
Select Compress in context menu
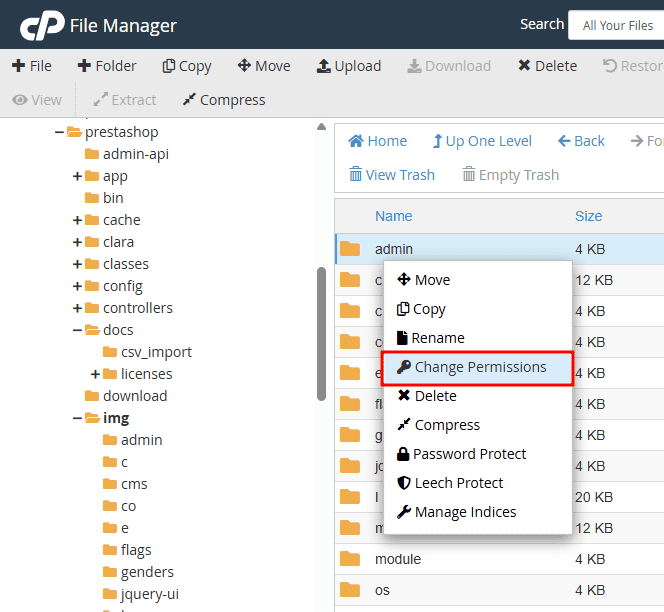477,425
